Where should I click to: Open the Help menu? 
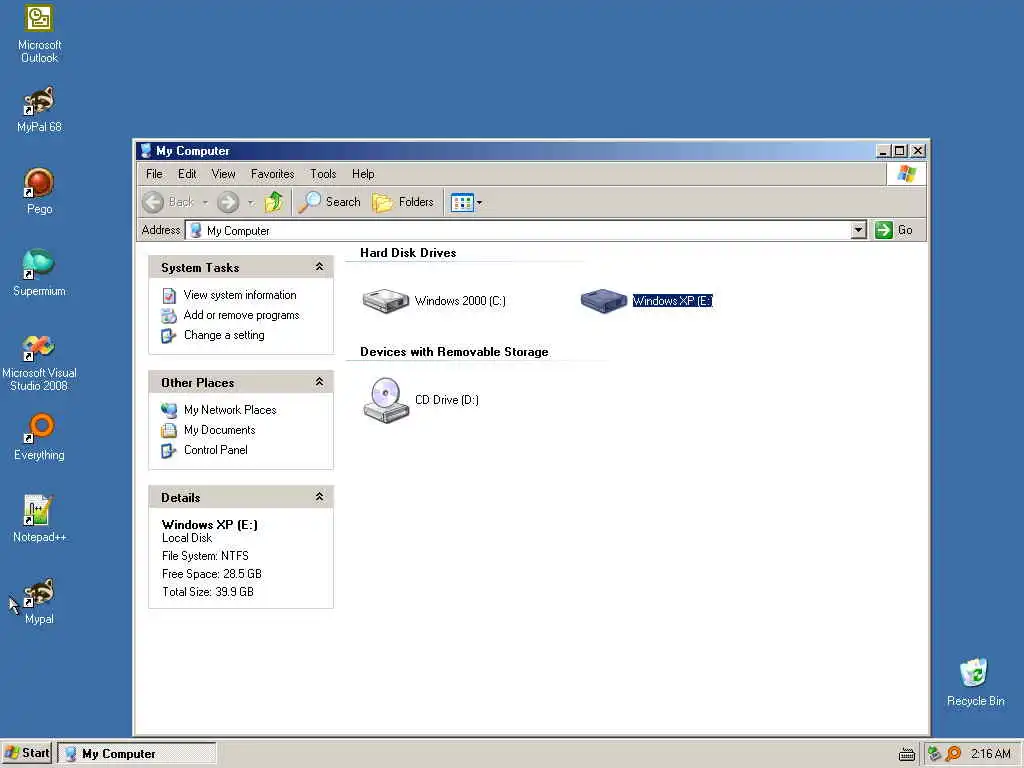(x=363, y=174)
